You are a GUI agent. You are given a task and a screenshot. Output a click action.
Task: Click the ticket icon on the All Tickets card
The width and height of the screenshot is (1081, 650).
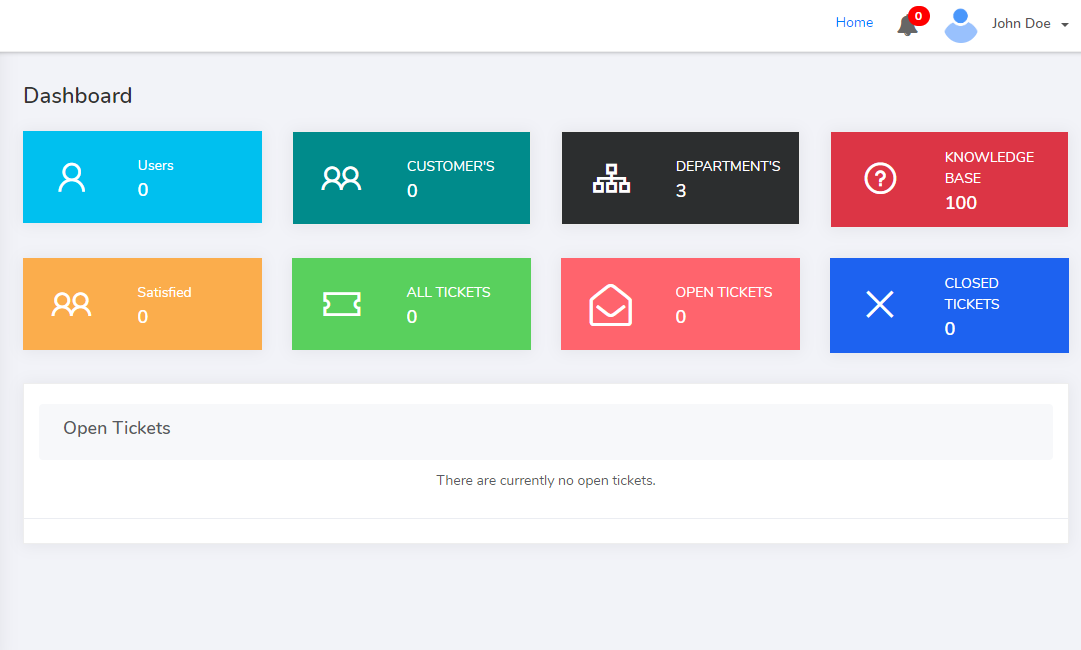point(341,304)
